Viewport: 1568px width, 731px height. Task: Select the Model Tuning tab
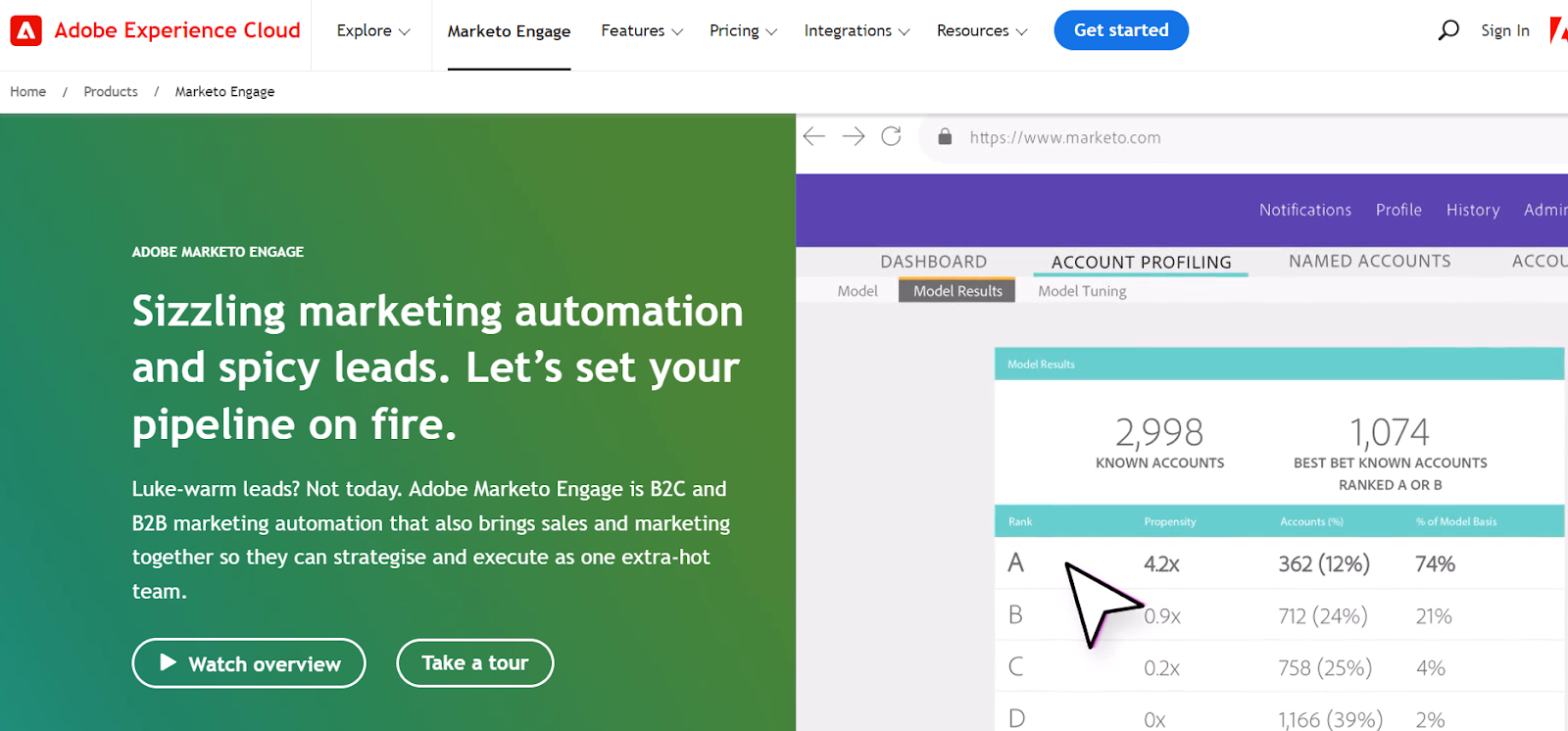click(x=1080, y=290)
